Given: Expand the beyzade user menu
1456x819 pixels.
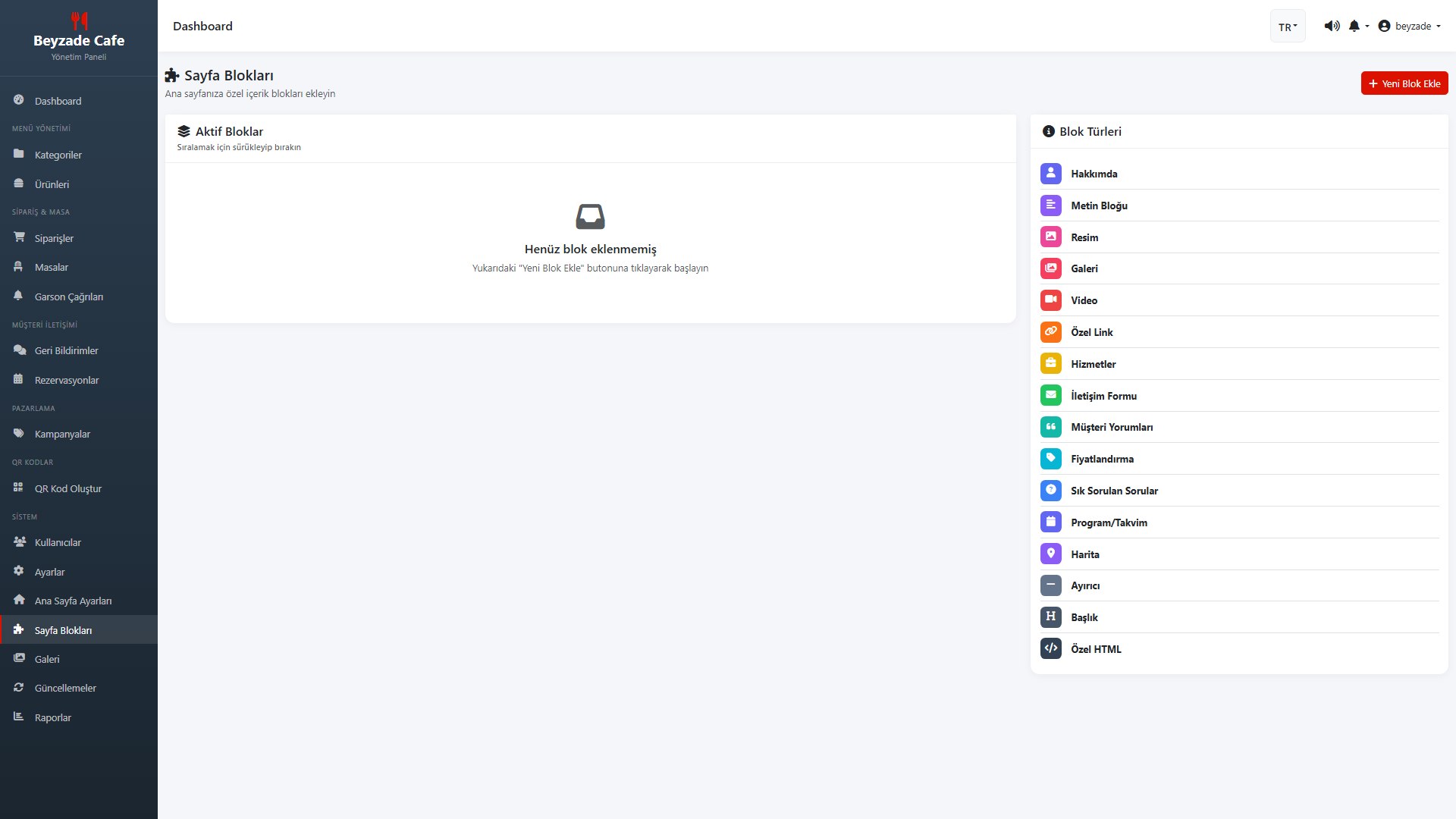Looking at the screenshot, I should (1409, 26).
